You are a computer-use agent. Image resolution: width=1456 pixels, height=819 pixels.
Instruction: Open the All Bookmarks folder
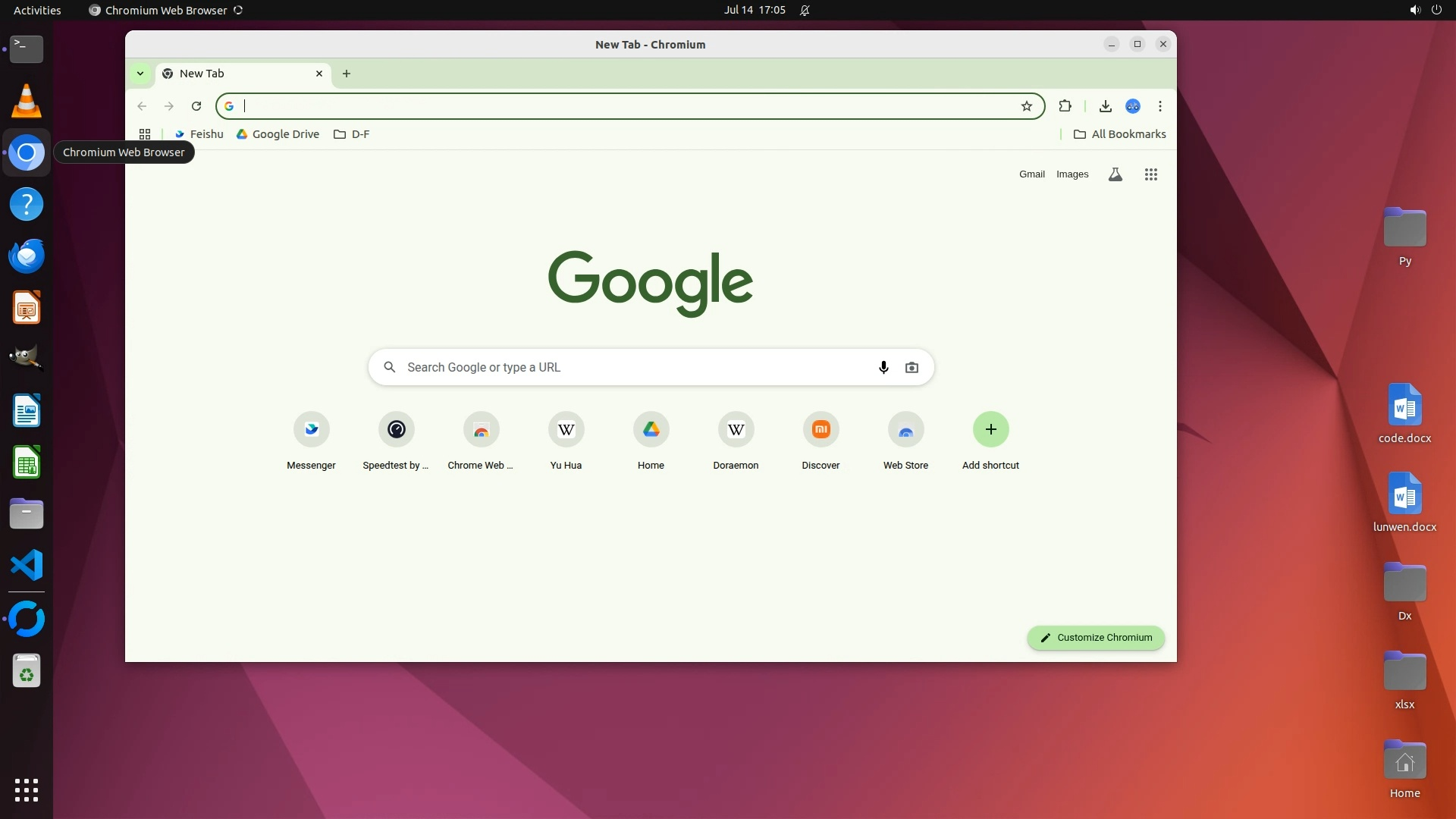(x=1119, y=134)
